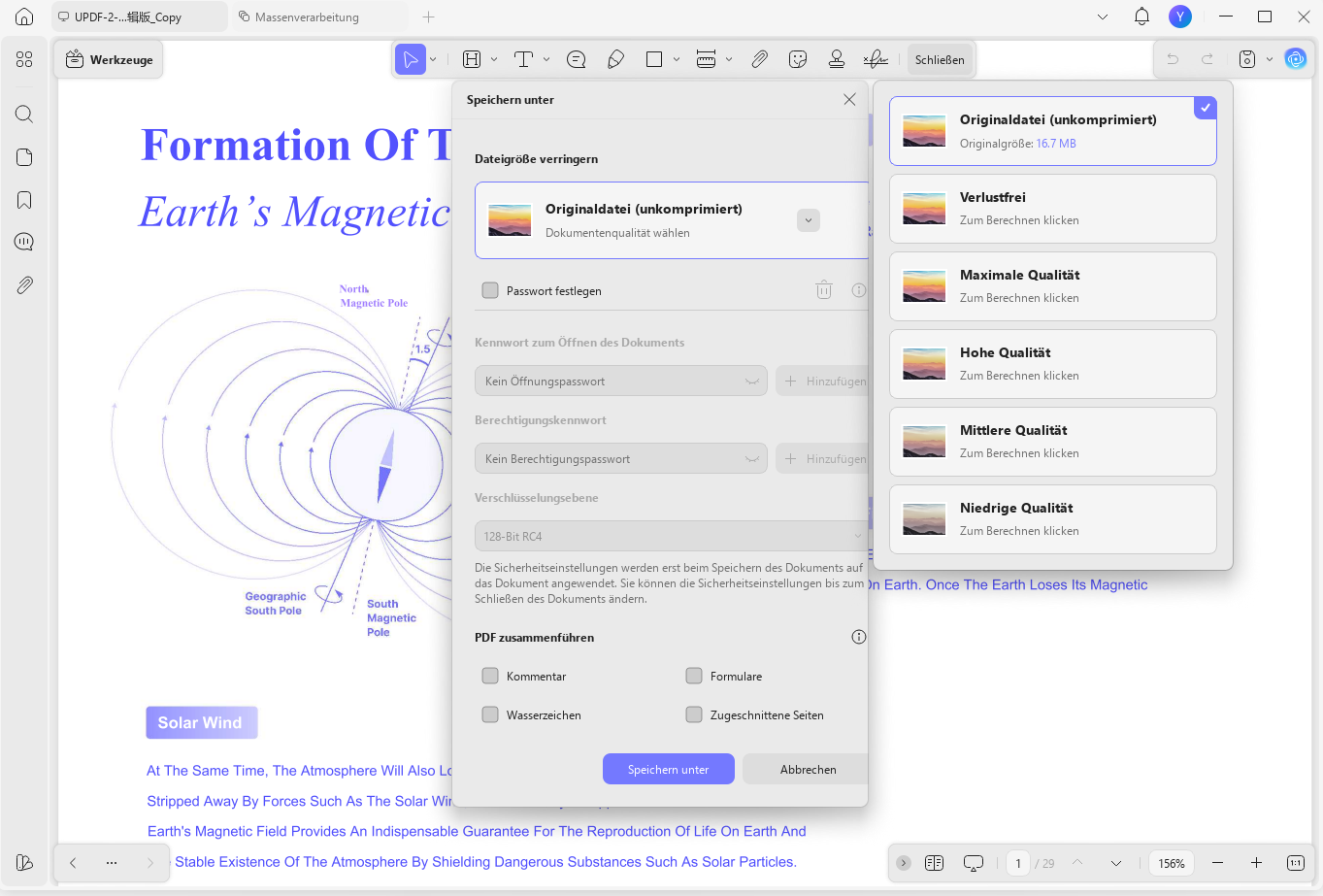This screenshot has width=1323, height=896.
Task: Open the home icon
Action: [x=24, y=17]
